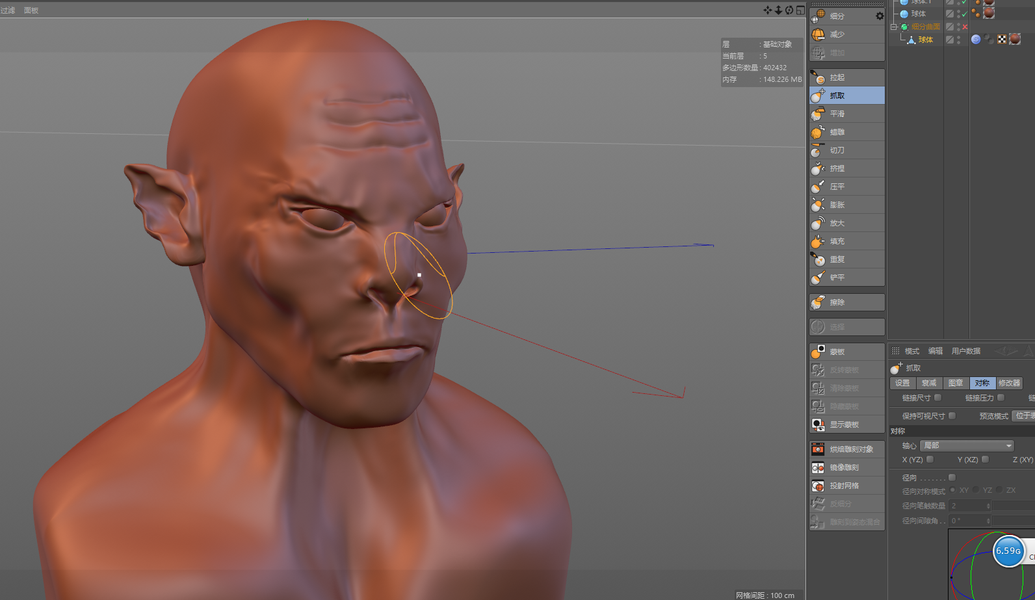Click the viewport move camera icon
This screenshot has height=600, width=1035.
(767, 10)
